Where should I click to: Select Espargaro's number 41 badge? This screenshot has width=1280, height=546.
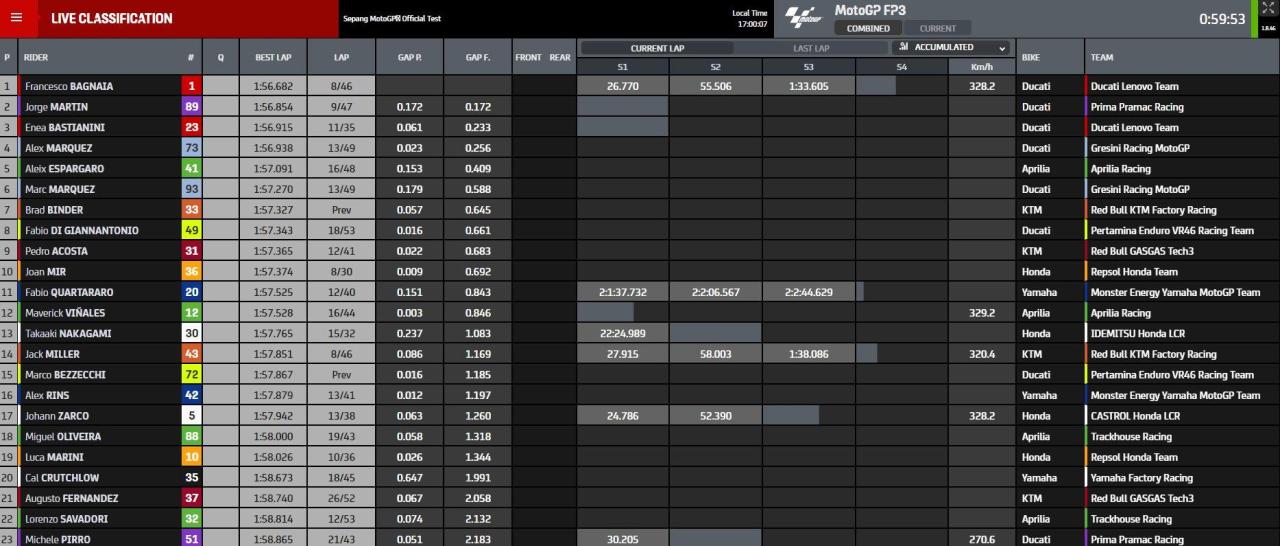191,169
